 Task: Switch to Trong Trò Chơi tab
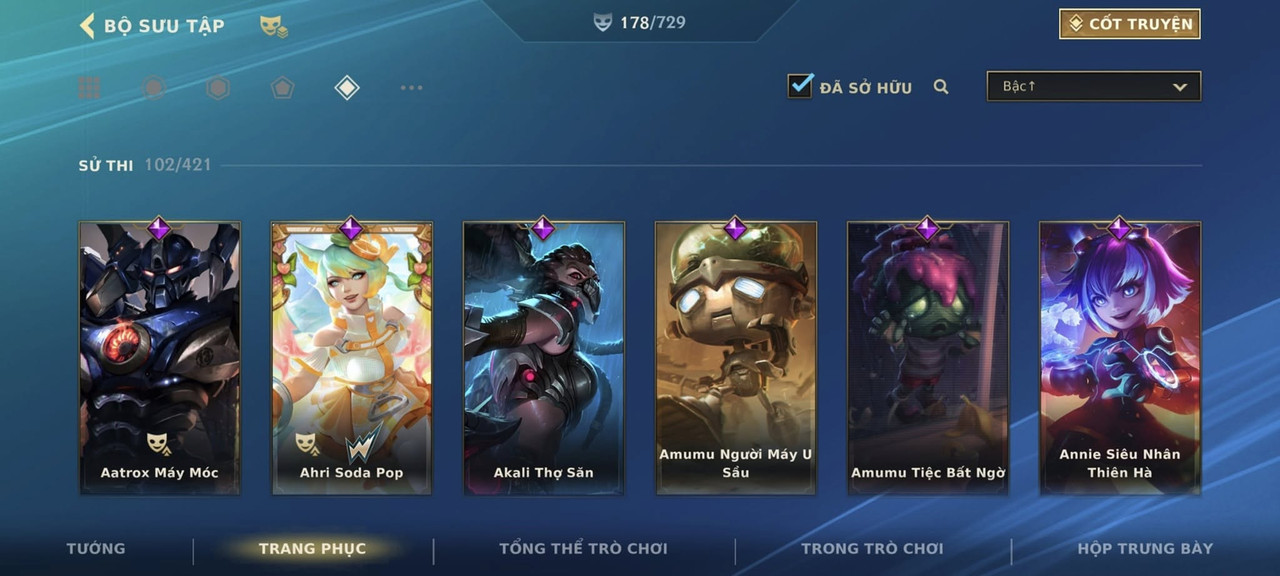point(872,548)
